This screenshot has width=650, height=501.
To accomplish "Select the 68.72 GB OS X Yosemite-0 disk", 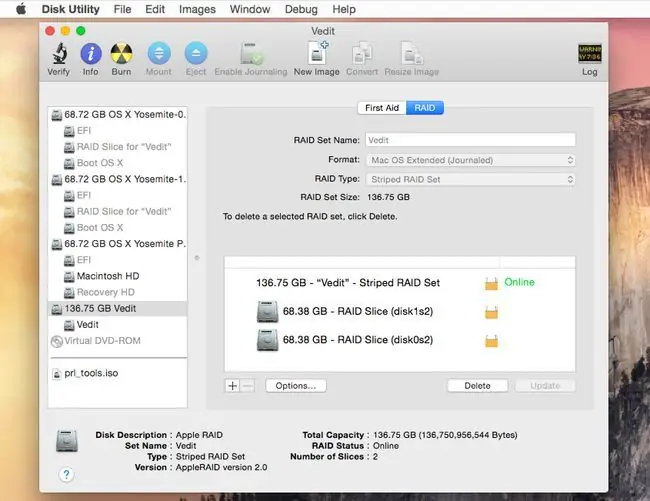I will pos(117,115).
